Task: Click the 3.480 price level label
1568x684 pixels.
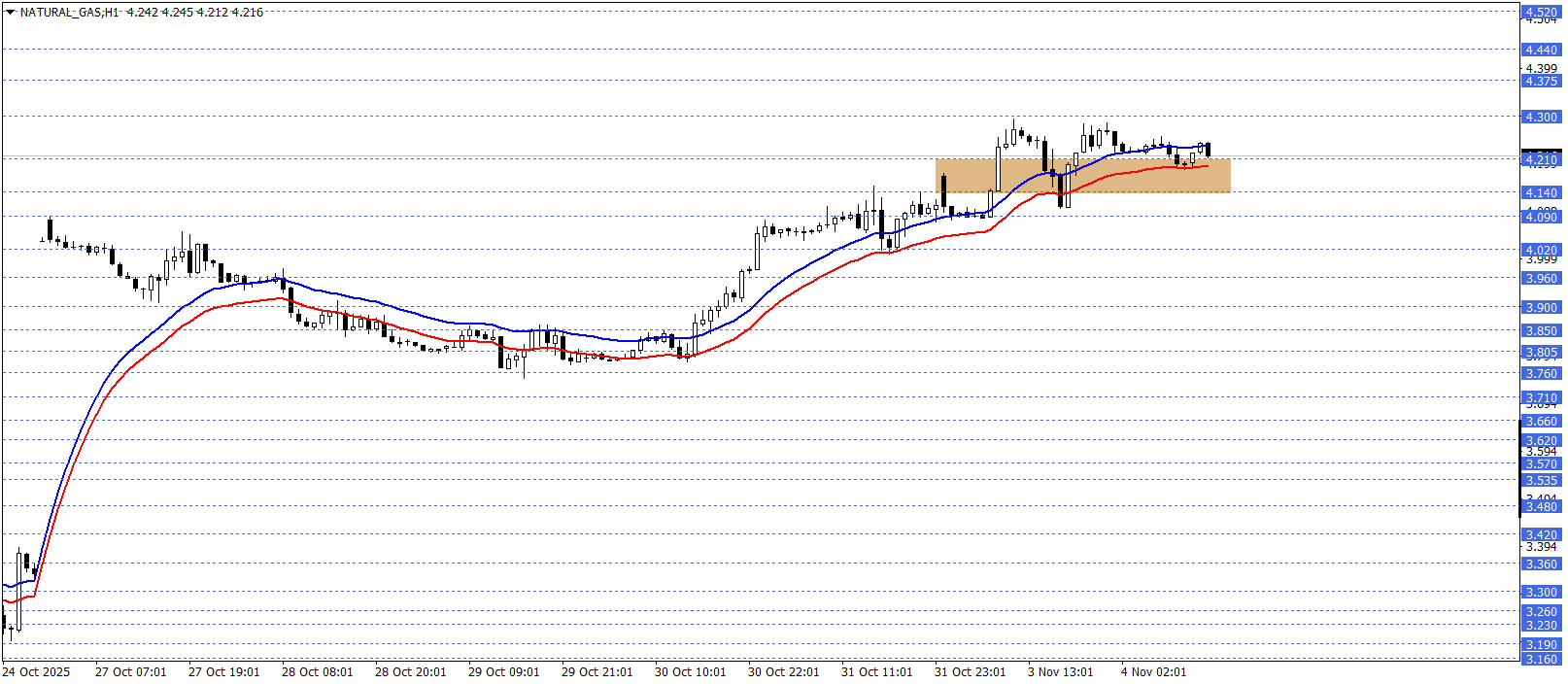Action: [x=1541, y=506]
